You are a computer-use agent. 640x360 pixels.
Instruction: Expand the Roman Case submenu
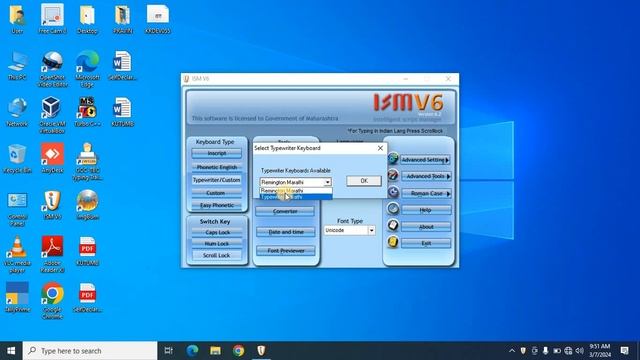[426, 193]
